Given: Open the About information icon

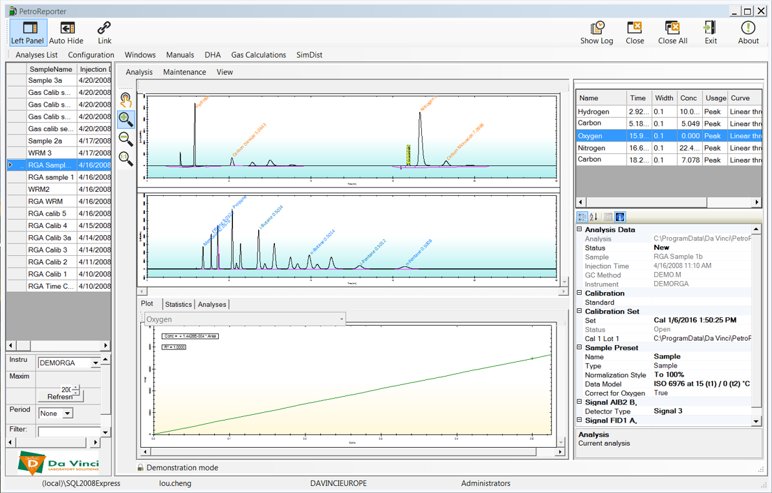Looking at the screenshot, I should click(x=748, y=33).
